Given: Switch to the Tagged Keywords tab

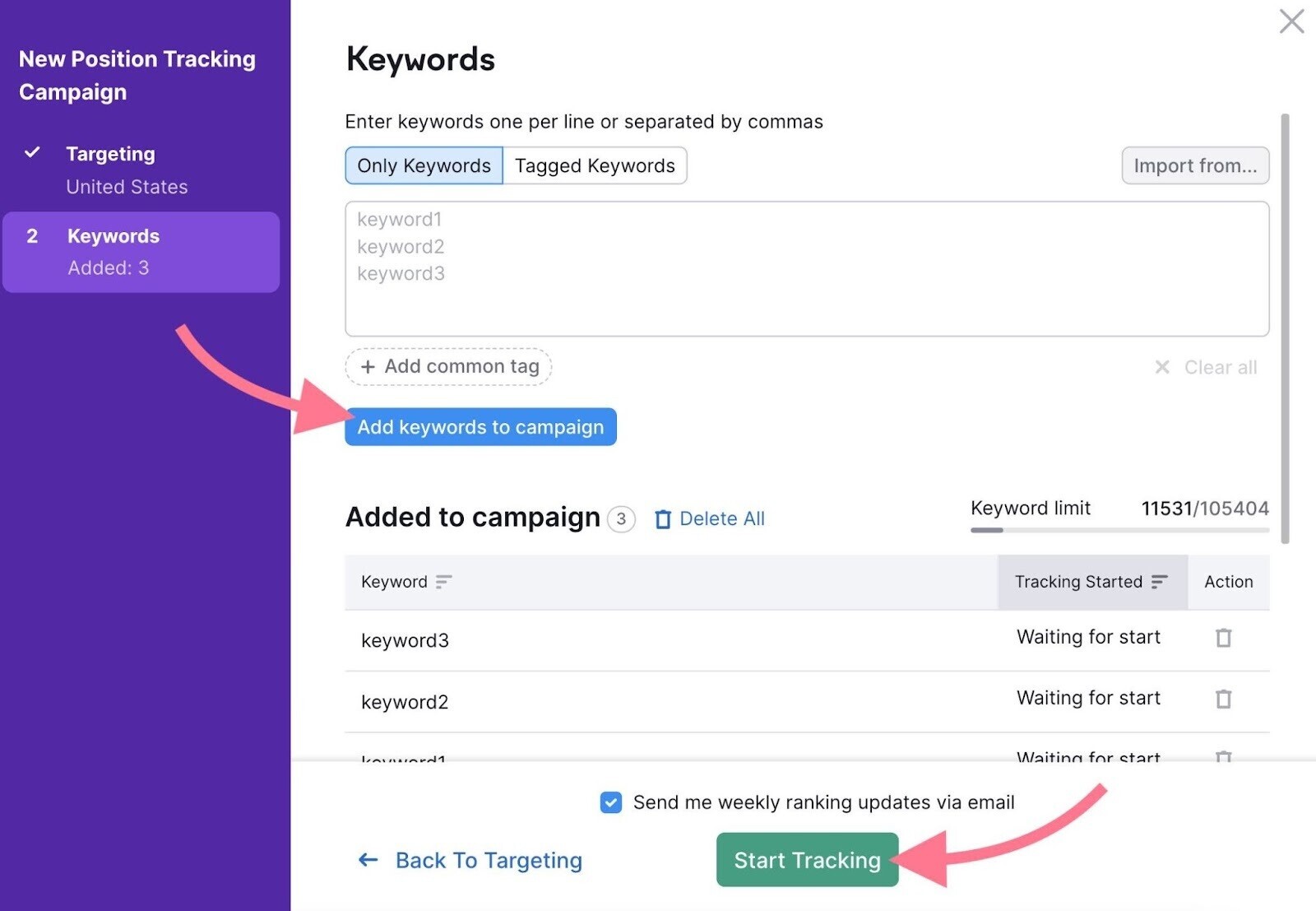Looking at the screenshot, I should (x=595, y=165).
